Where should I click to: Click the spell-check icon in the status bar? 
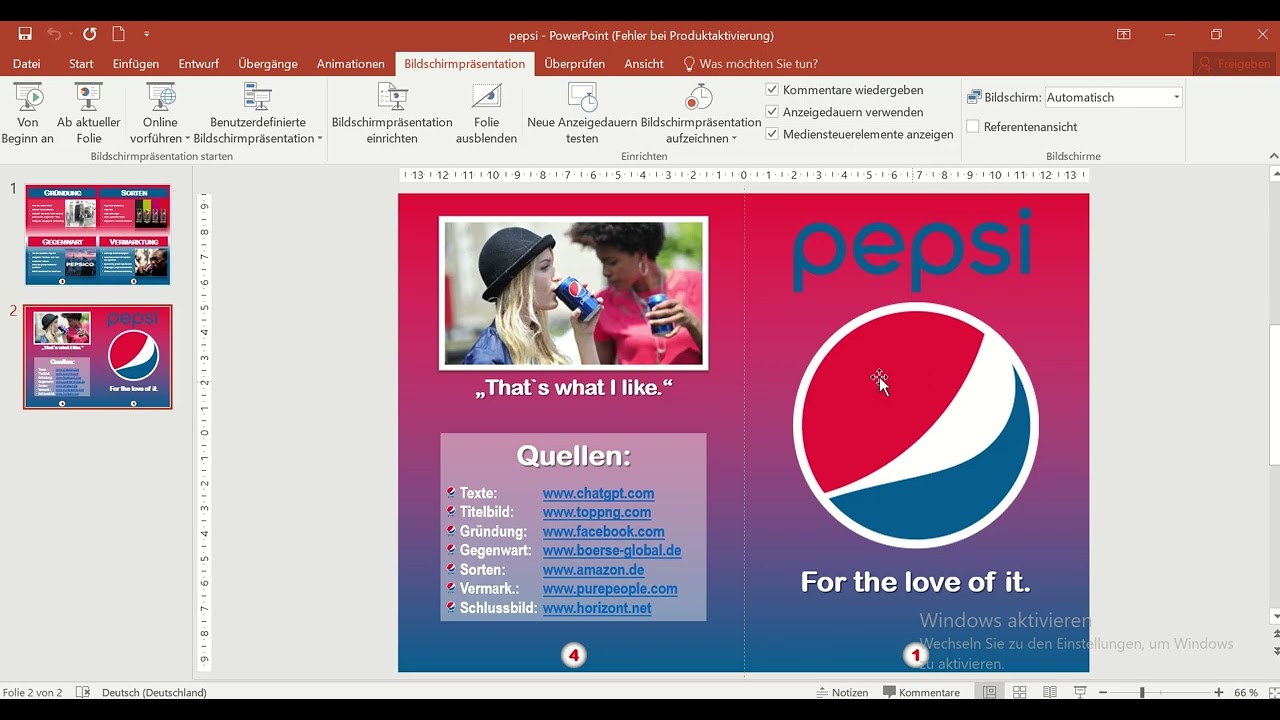(x=83, y=692)
